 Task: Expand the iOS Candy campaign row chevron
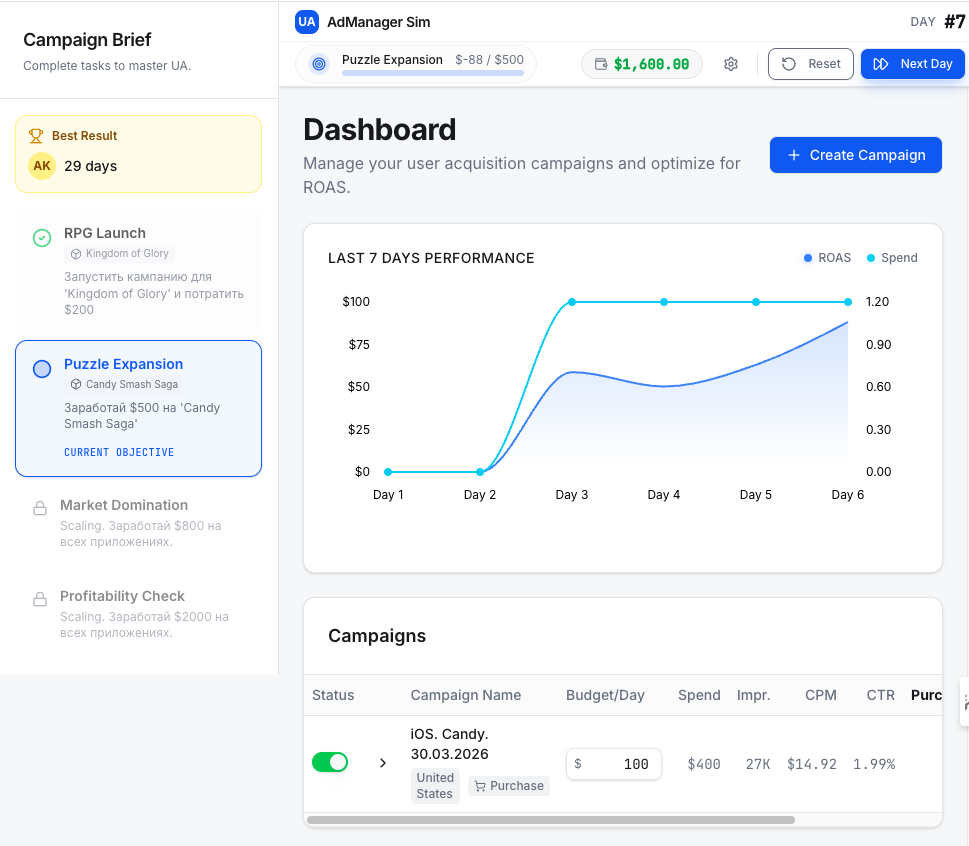tap(382, 763)
